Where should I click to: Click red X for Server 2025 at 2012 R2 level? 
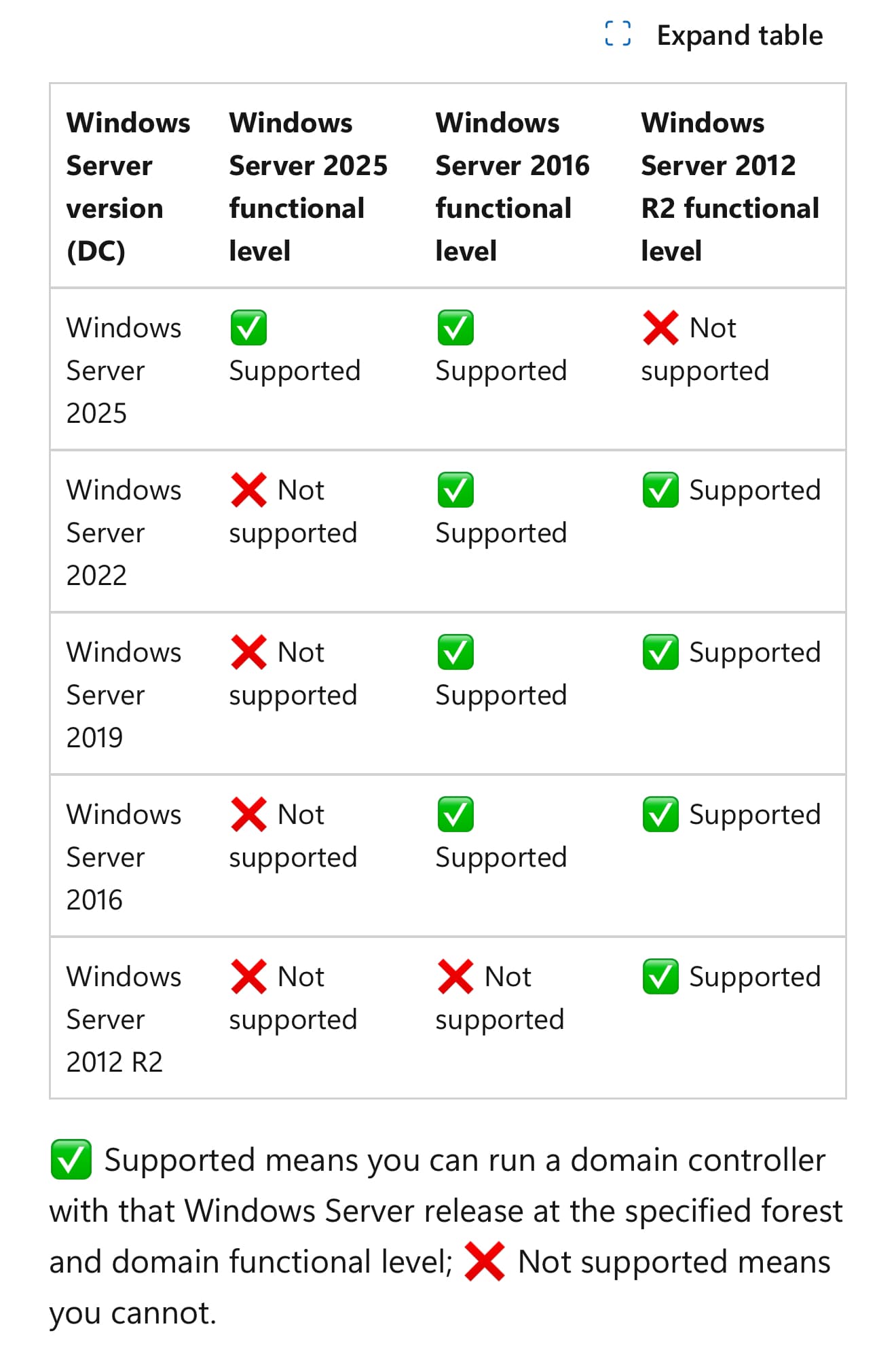[x=660, y=328]
